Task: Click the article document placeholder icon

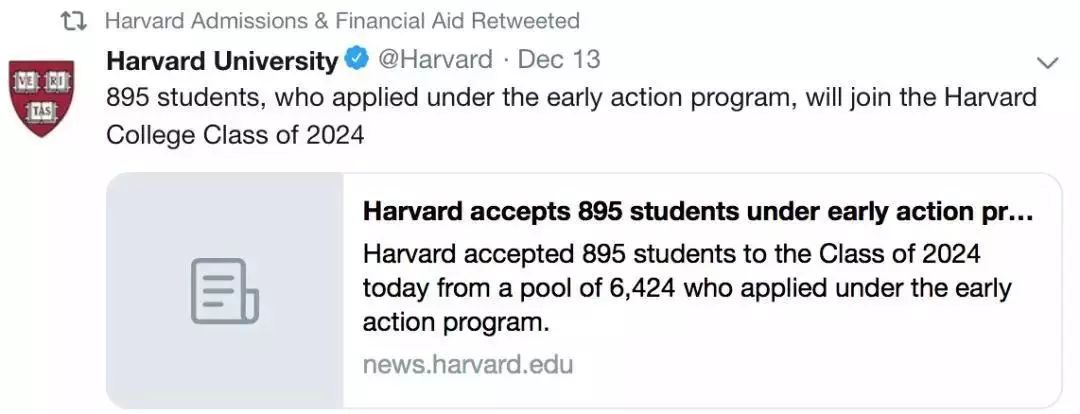Action: [x=225, y=291]
